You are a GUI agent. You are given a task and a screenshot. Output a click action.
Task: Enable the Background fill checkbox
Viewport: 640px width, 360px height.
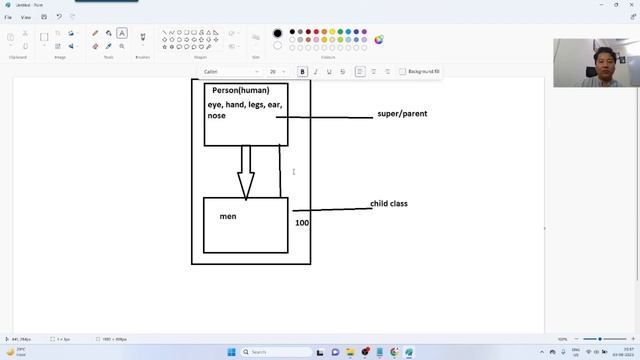[x=402, y=71]
